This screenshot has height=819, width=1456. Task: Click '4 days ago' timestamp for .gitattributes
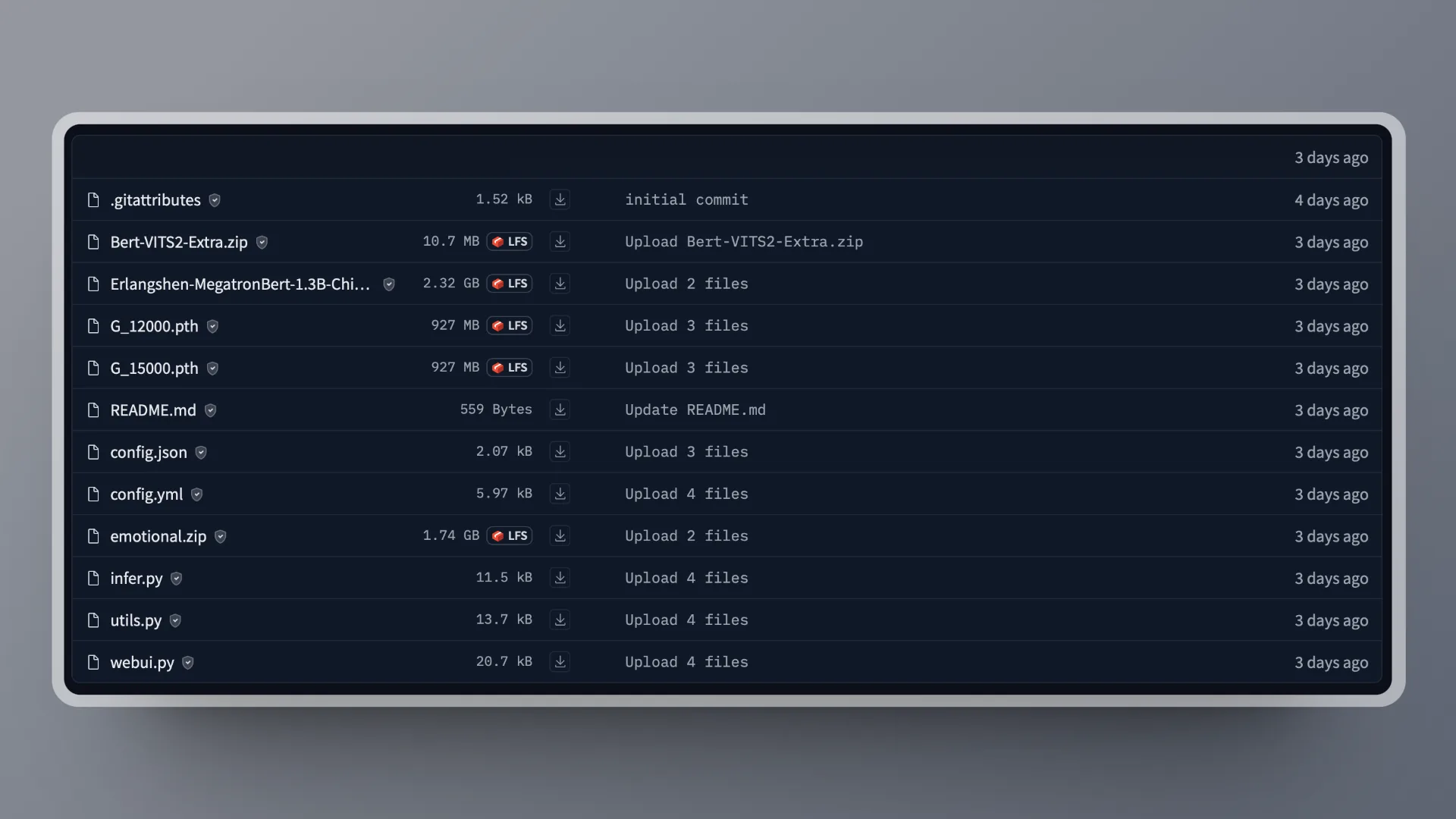pyautogui.click(x=1331, y=200)
